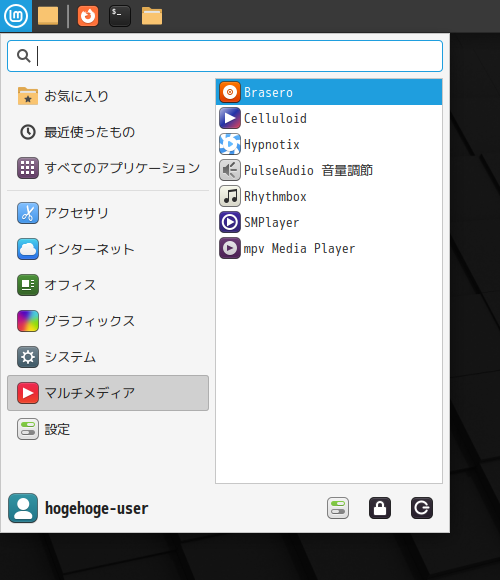
Task: Select すべてのアプリケーション category
Action: pyautogui.click(x=108, y=168)
